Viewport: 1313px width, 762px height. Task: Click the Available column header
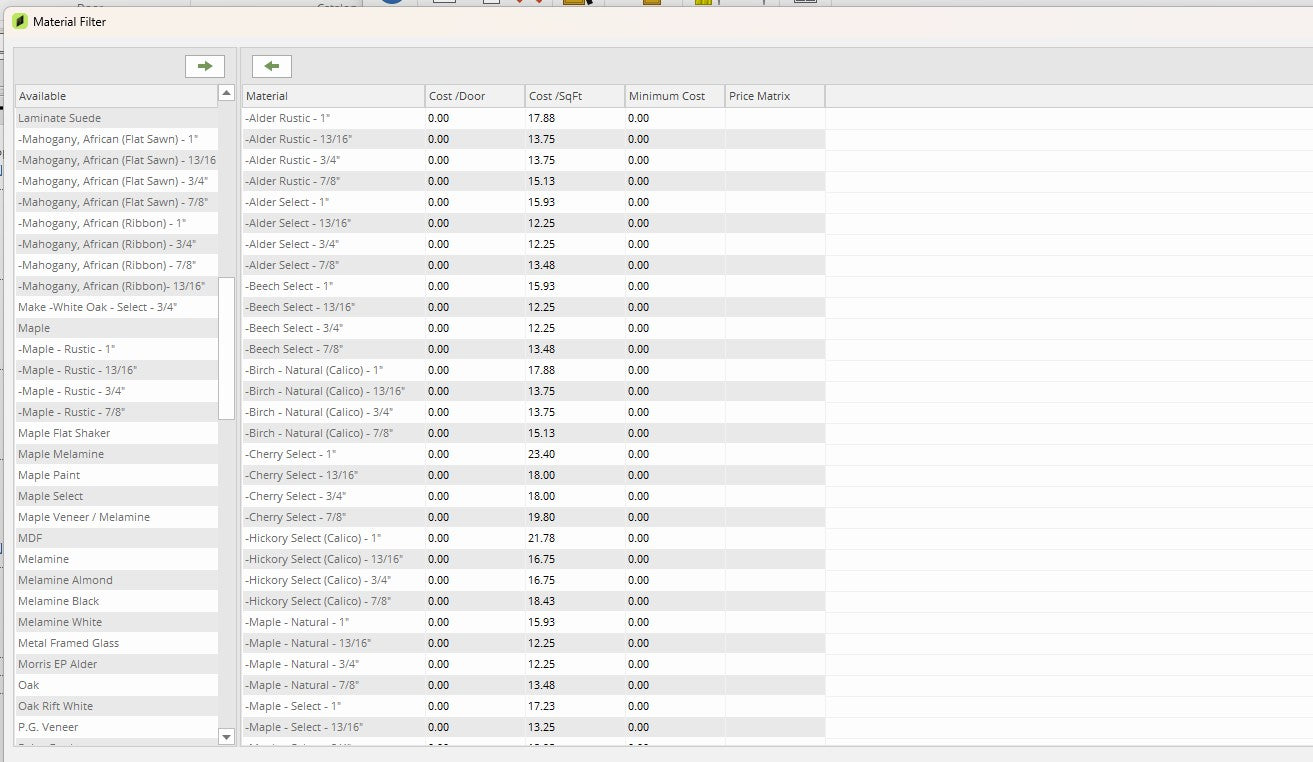115,96
